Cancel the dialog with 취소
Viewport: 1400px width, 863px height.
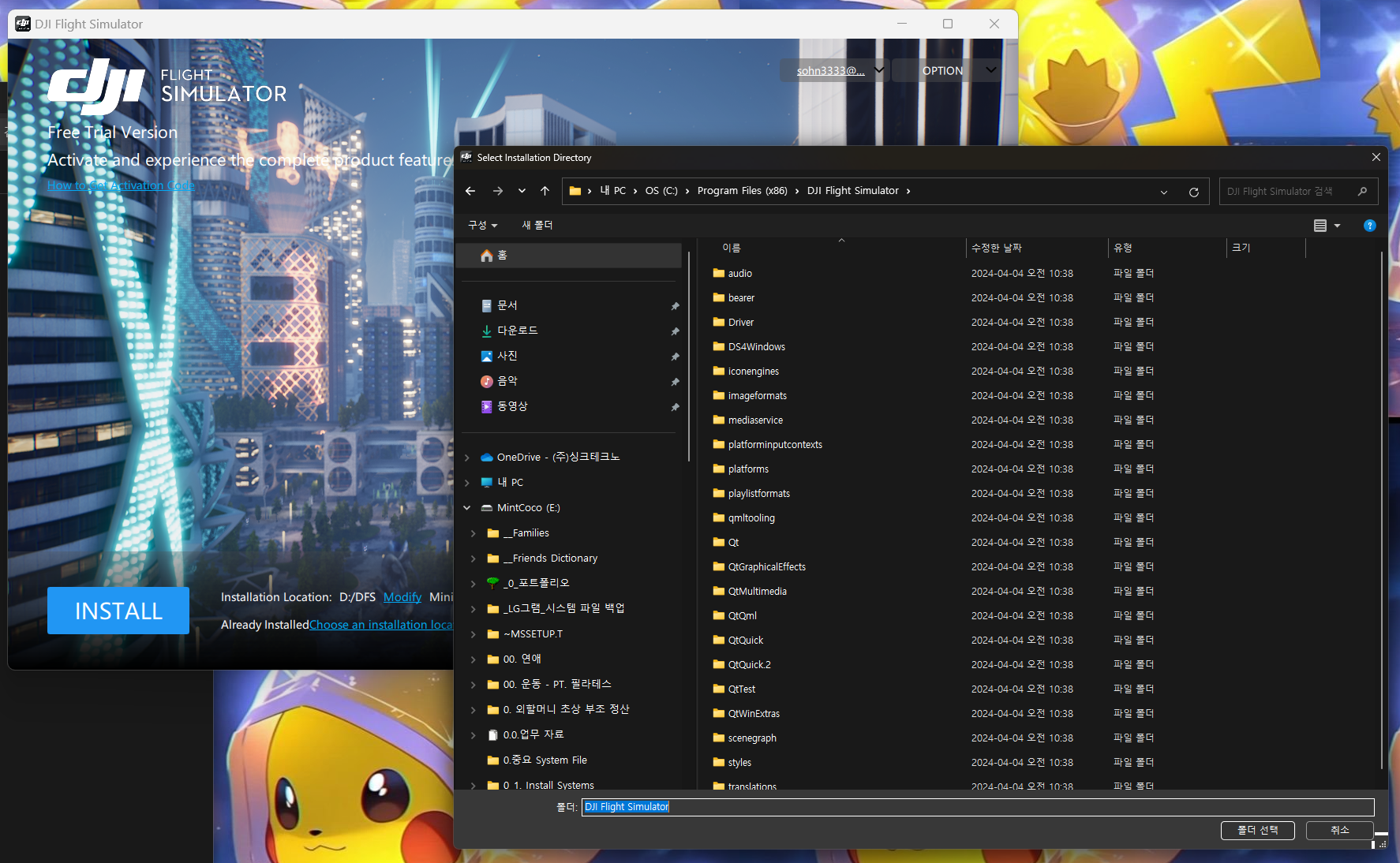tap(1339, 830)
